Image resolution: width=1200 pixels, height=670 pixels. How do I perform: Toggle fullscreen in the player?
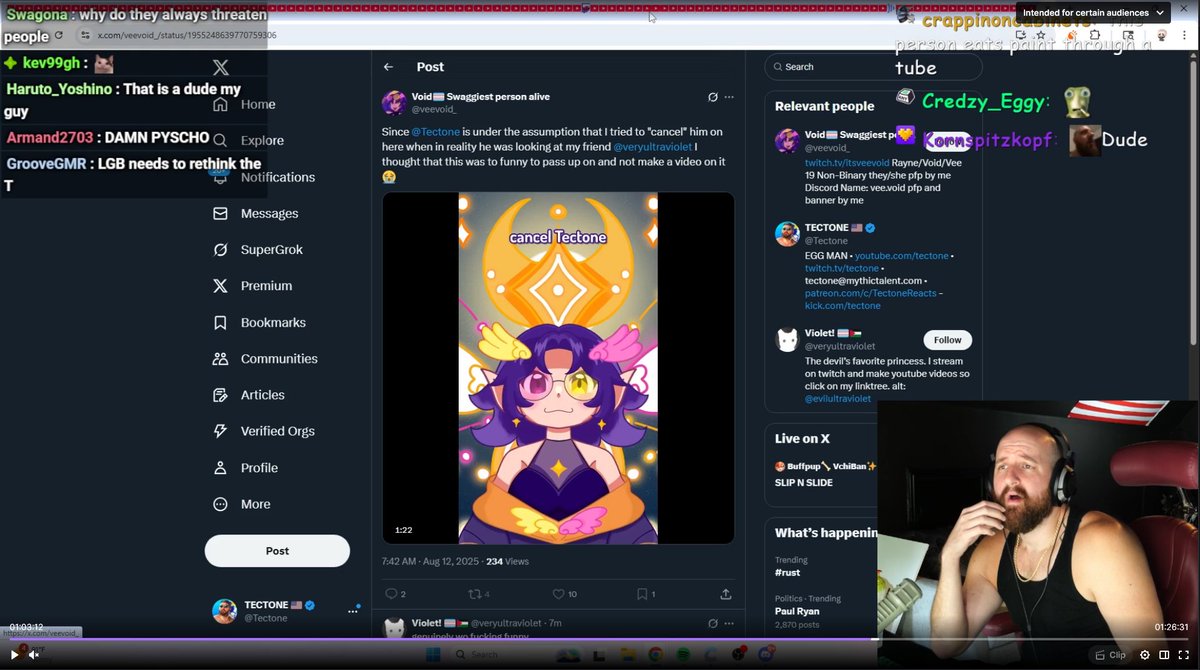point(1184,655)
